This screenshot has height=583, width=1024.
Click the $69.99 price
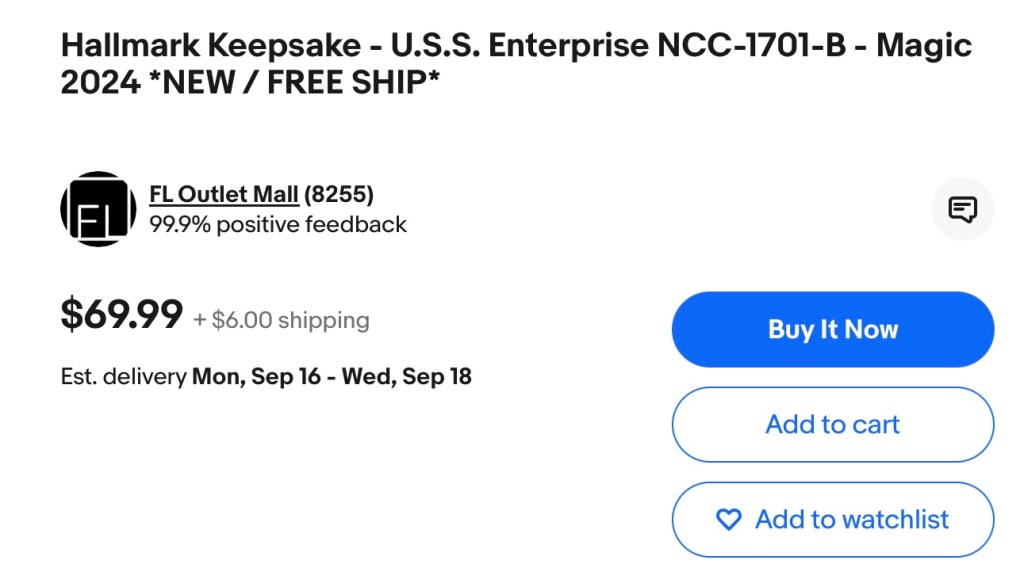(122, 314)
